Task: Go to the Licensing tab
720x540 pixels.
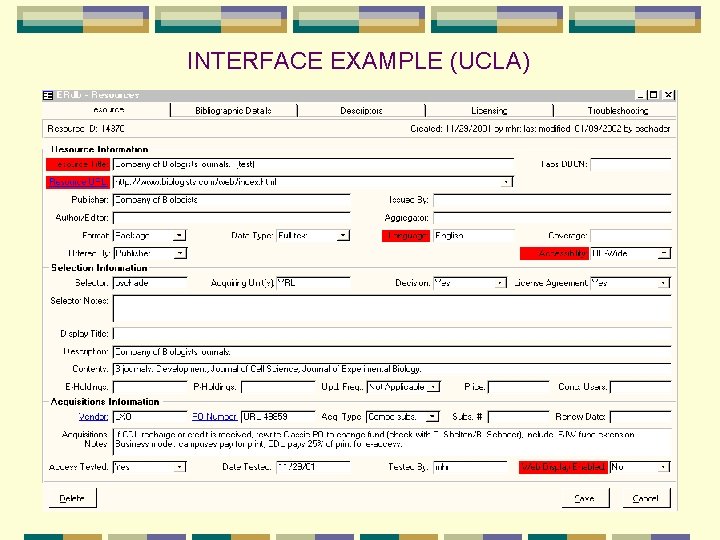Action: click(489, 111)
